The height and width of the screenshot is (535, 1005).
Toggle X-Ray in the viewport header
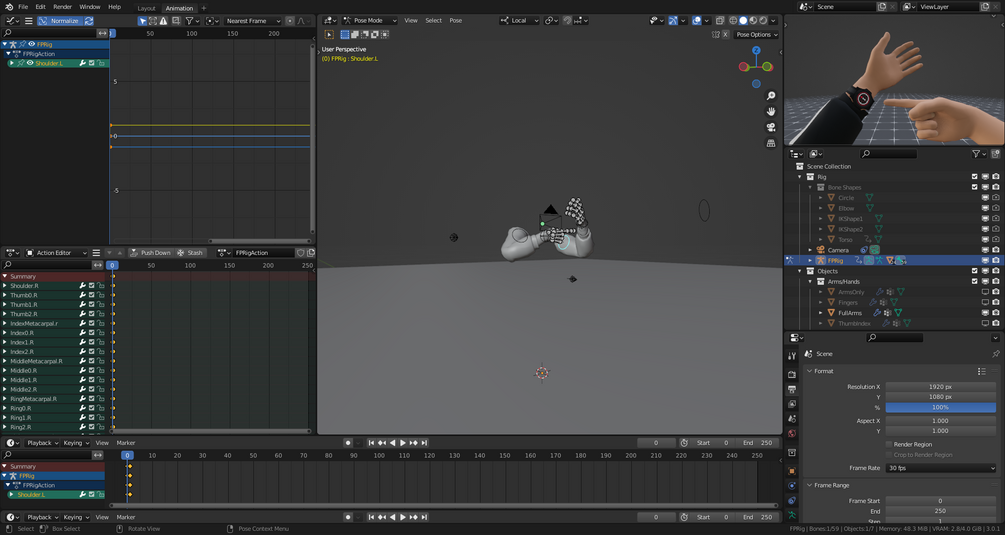point(720,21)
